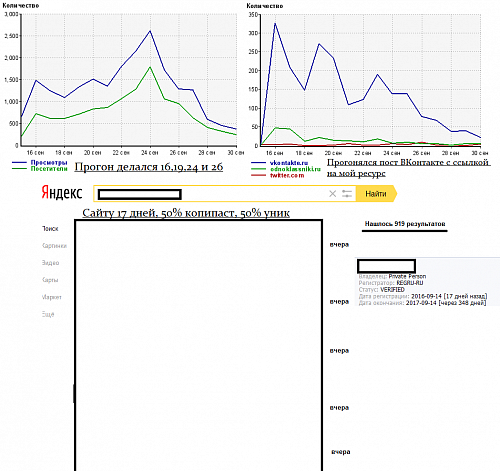The height and width of the screenshot is (471, 500).
Task: Clear the search query with X icon
Action: [x=332, y=194]
